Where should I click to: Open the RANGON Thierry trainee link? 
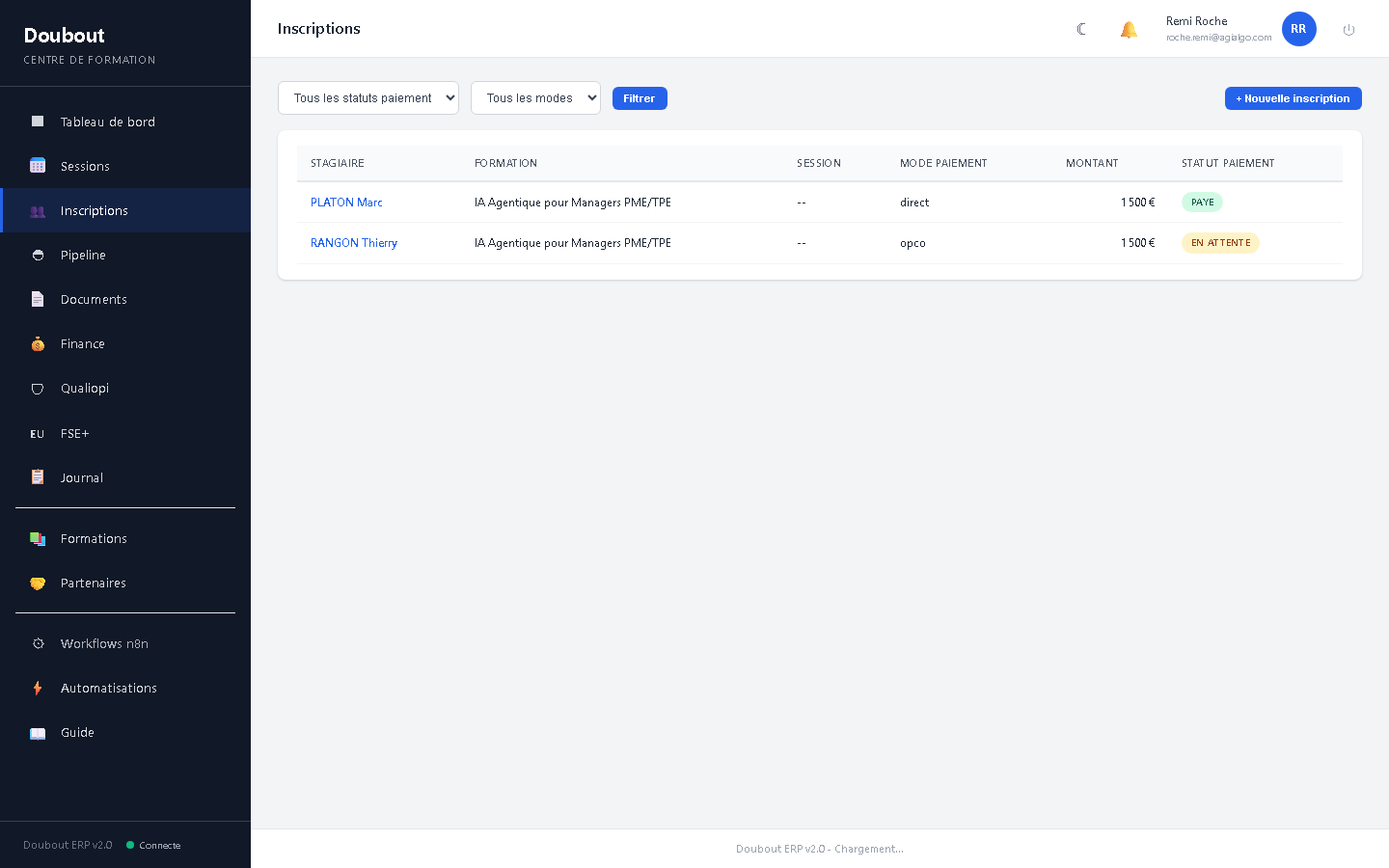pyautogui.click(x=354, y=243)
